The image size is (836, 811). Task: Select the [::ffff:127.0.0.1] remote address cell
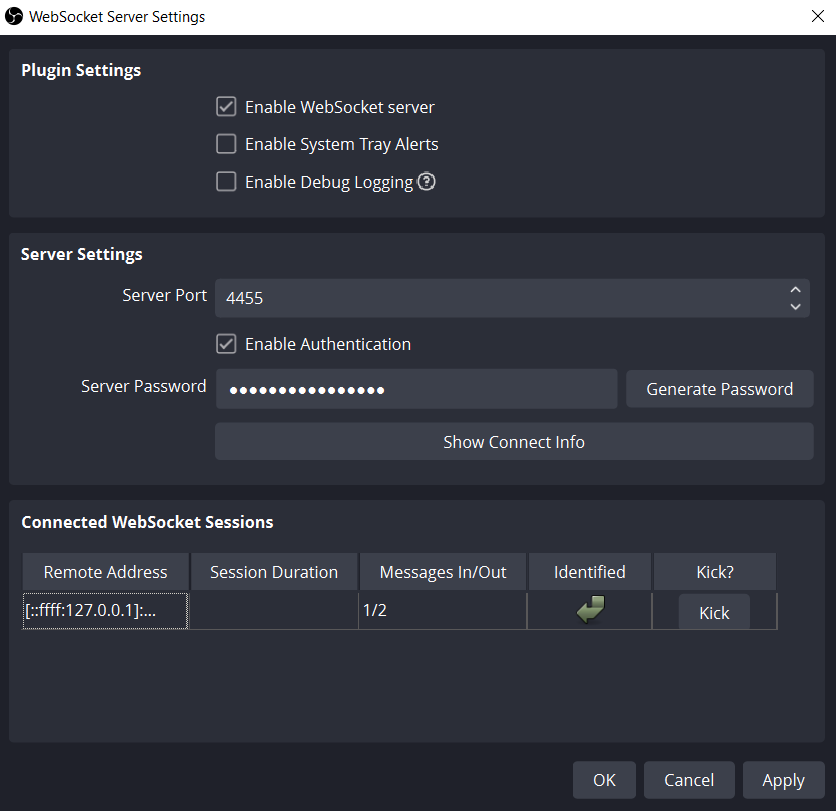click(104, 611)
